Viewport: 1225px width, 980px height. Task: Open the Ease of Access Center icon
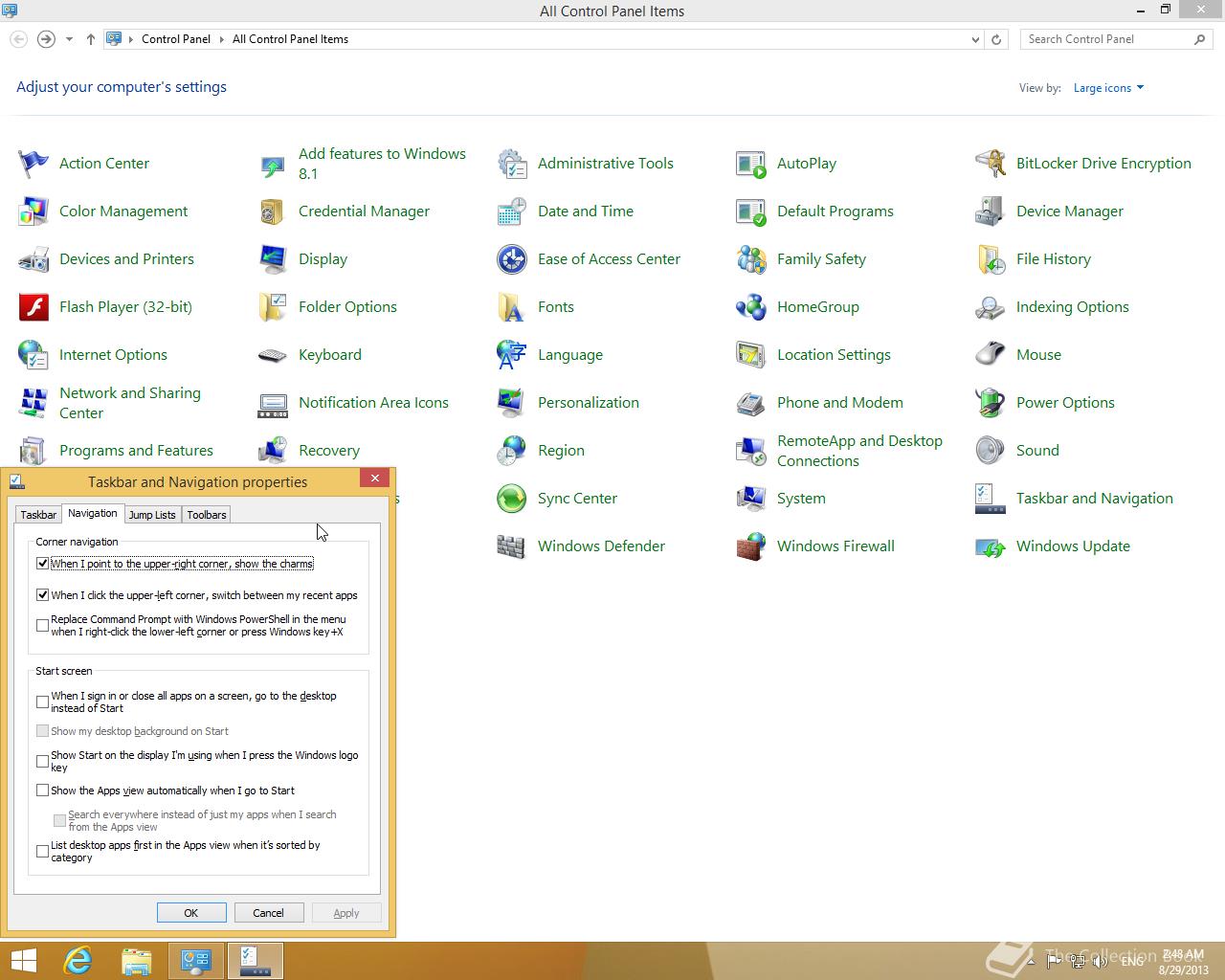[512, 259]
